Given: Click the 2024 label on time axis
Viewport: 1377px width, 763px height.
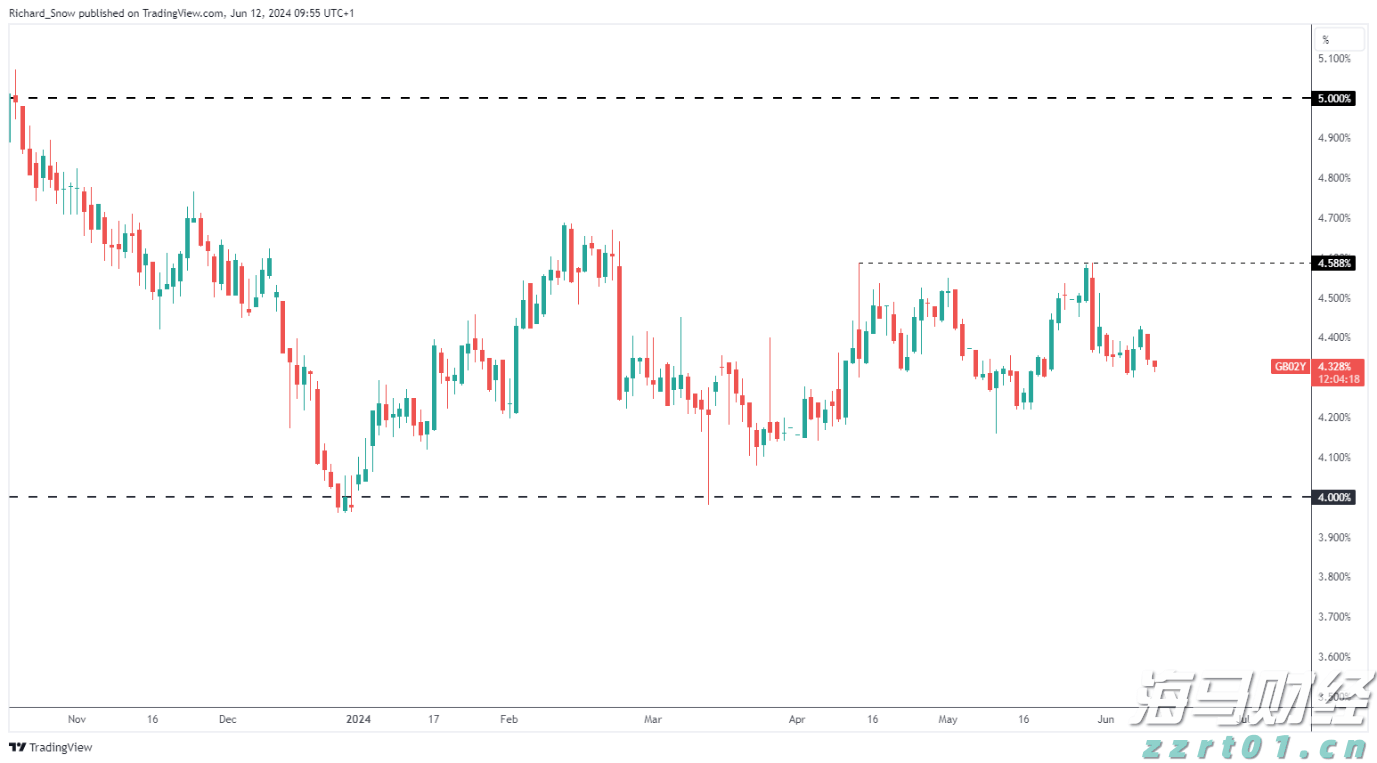Looking at the screenshot, I should (x=358, y=719).
